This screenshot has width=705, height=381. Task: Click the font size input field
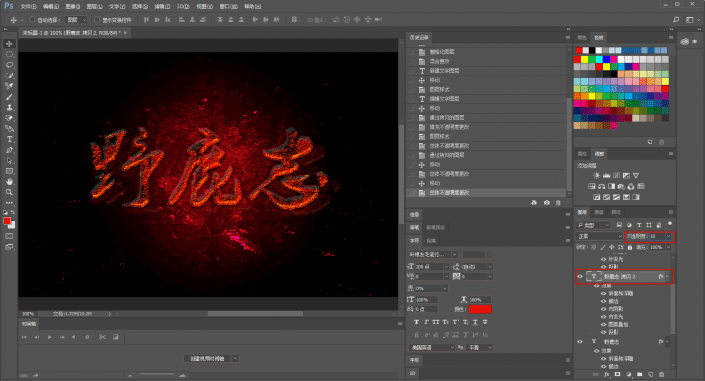point(429,266)
